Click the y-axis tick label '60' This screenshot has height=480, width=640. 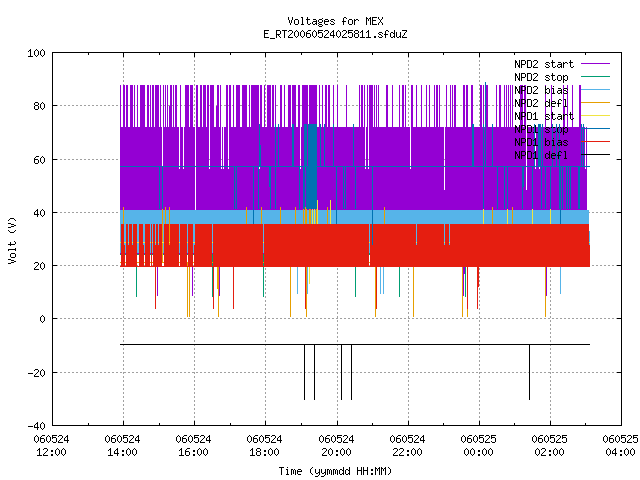click(x=40, y=160)
